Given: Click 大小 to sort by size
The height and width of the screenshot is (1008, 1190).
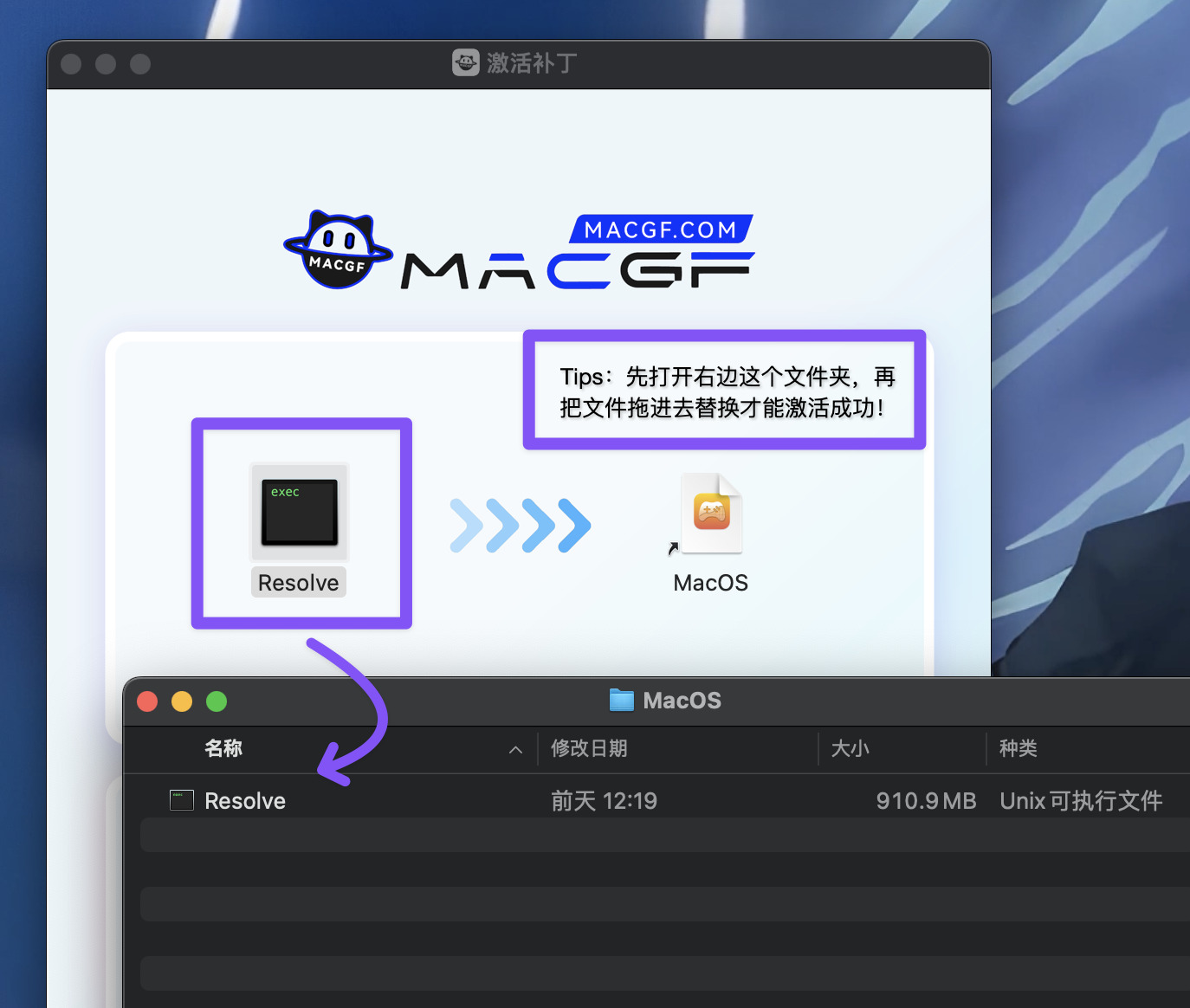Looking at the screenshot, I should tap(850, 748).
